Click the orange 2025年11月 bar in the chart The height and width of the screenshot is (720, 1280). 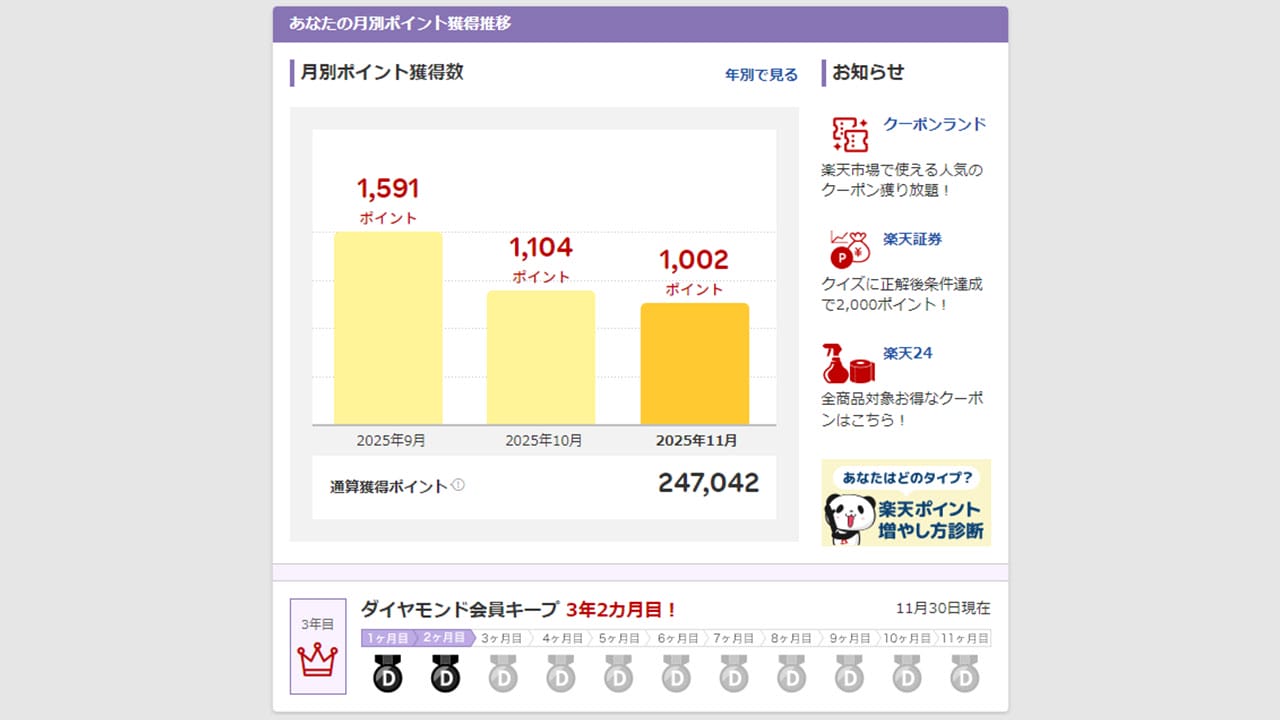pyautogui.click(x=694, y=365)
